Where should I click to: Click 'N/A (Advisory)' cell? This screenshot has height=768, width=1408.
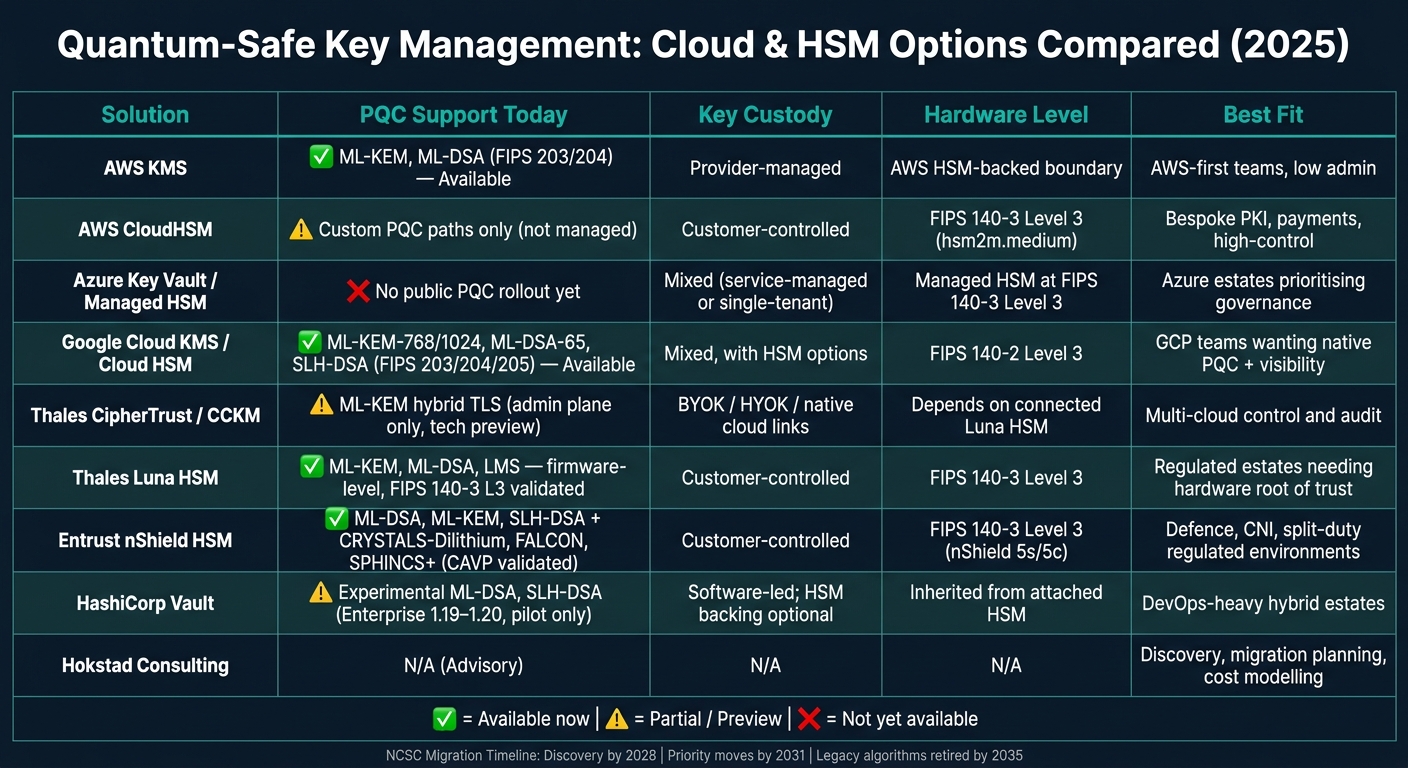463,665
